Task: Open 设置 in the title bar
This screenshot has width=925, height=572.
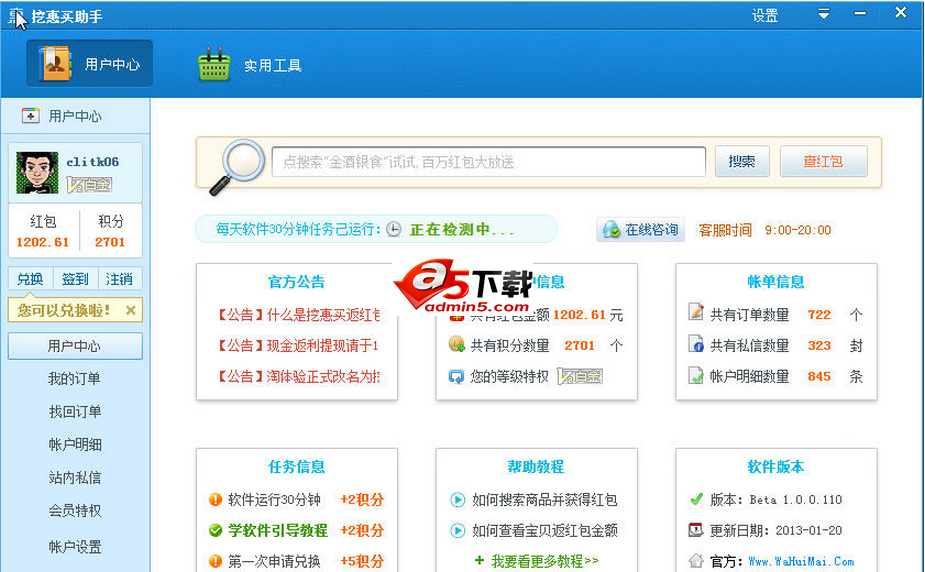Action: pyautogui.click(x=765, y=16)
